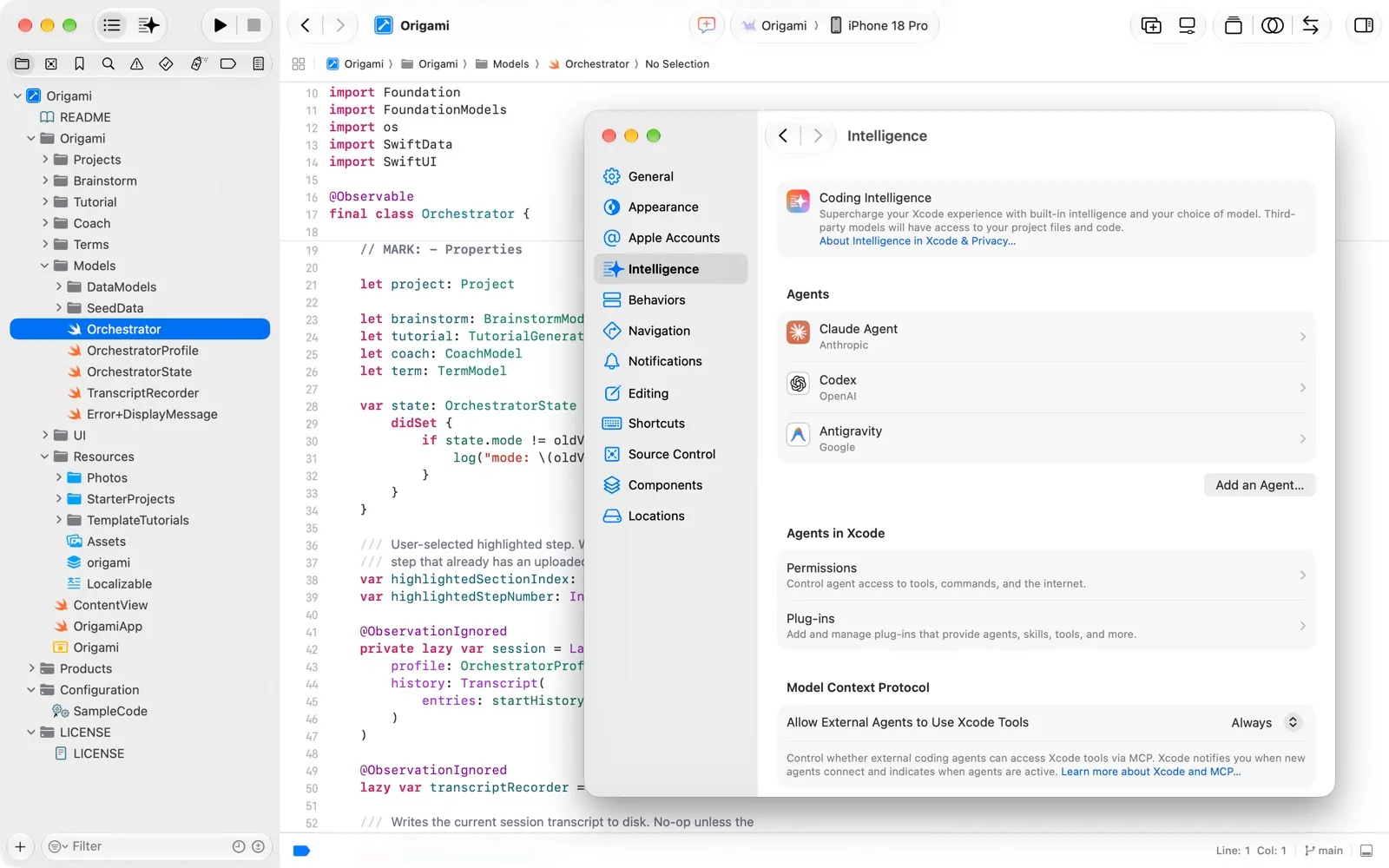Toggle the navigator list view icon

112,25
